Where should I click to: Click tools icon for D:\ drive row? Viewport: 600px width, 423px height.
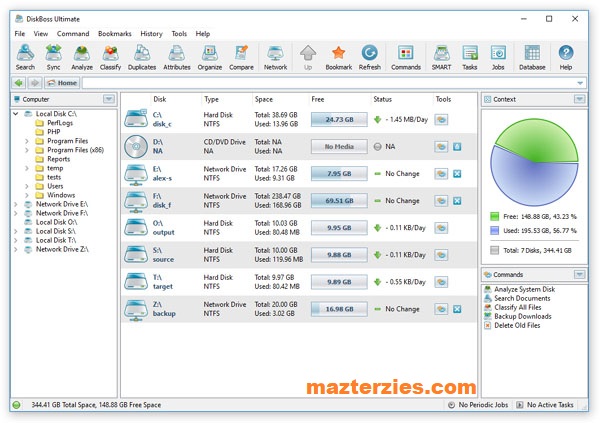[x=441, y=147]
